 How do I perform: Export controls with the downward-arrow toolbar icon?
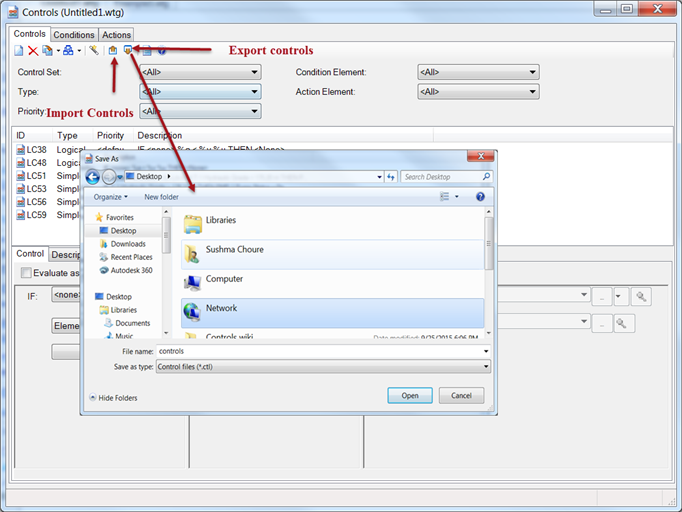(127, 50)
